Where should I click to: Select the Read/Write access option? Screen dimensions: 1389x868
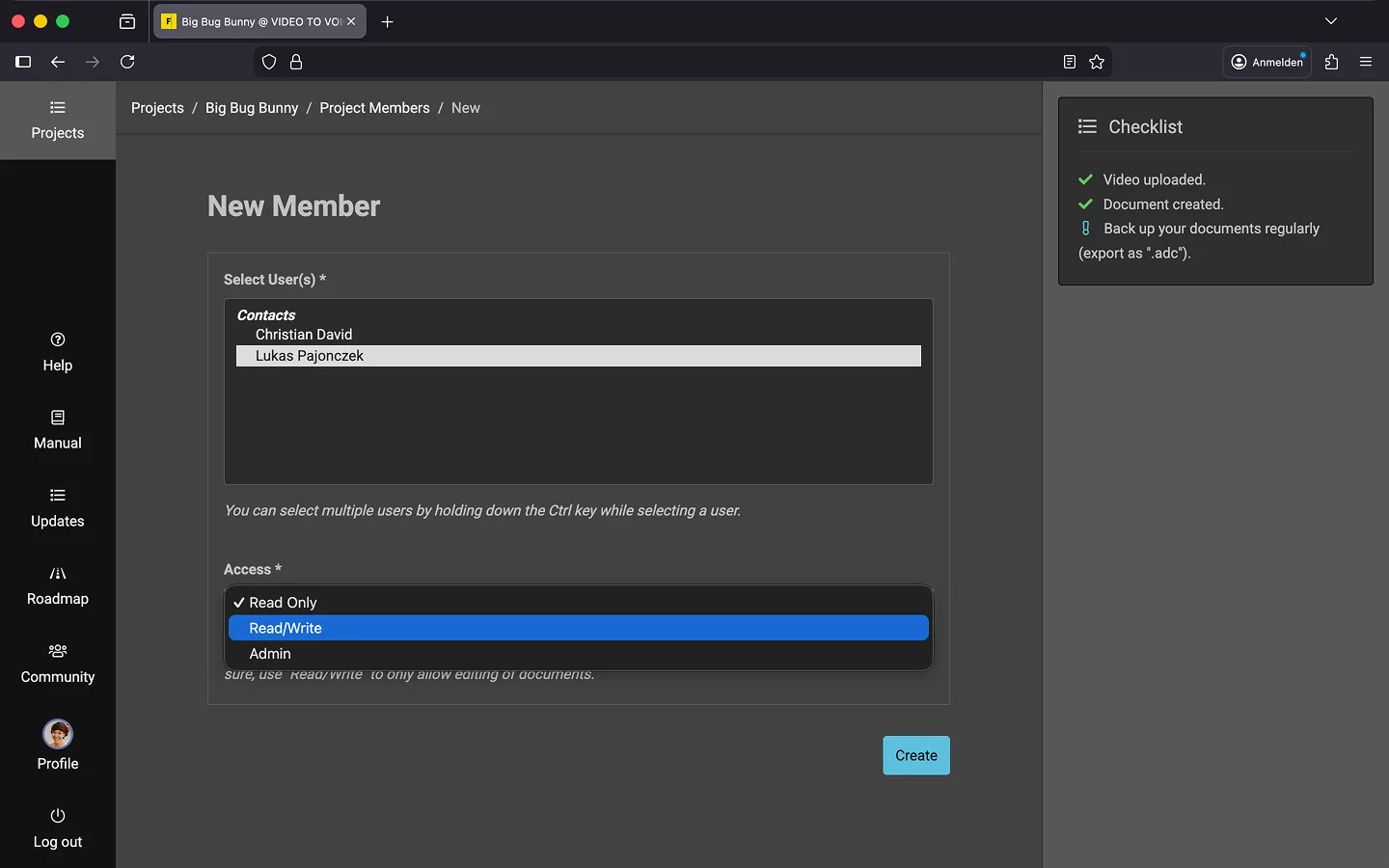pos(578,628)
